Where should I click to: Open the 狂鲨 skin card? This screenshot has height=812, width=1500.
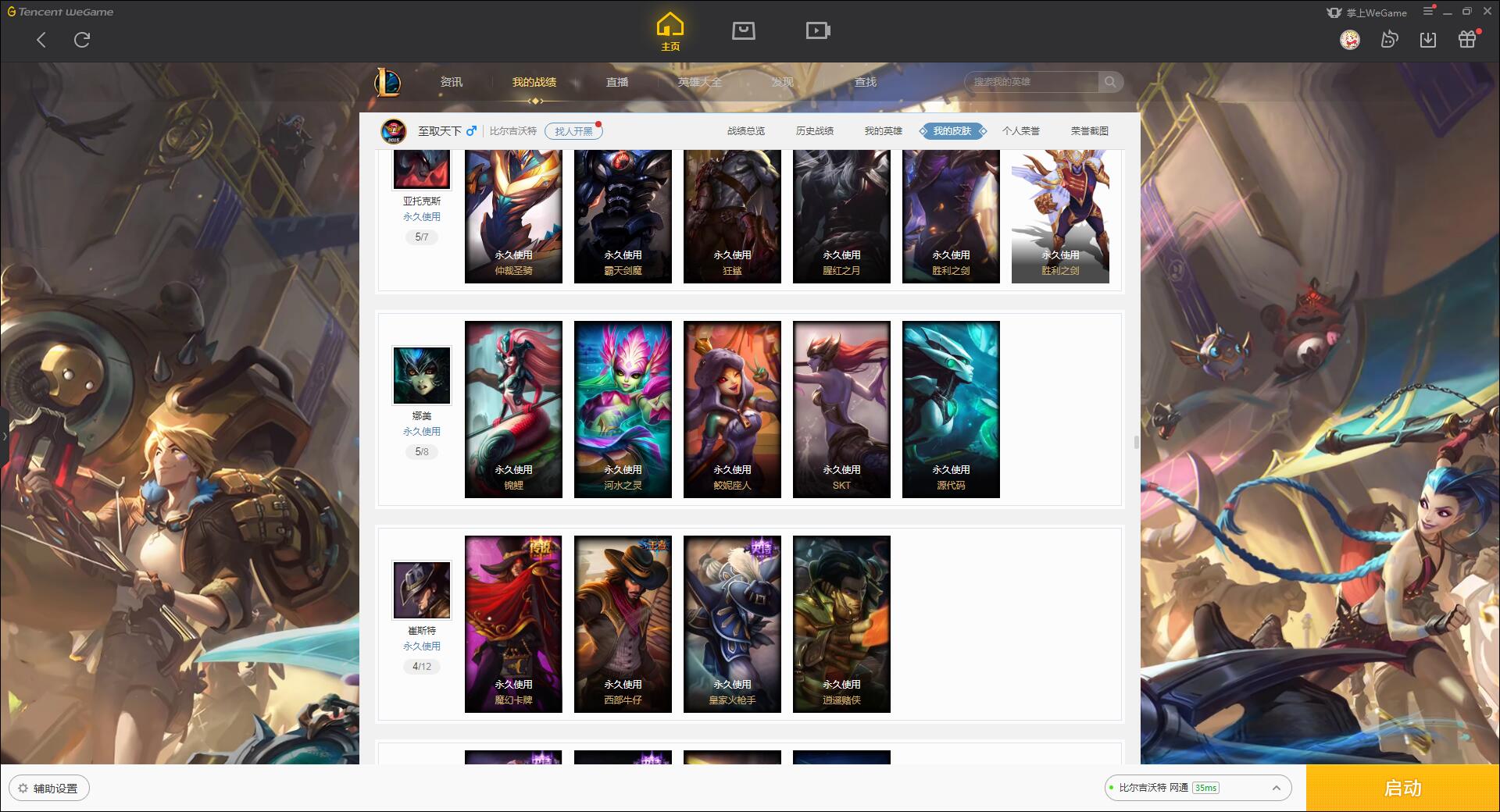(732, 216)
